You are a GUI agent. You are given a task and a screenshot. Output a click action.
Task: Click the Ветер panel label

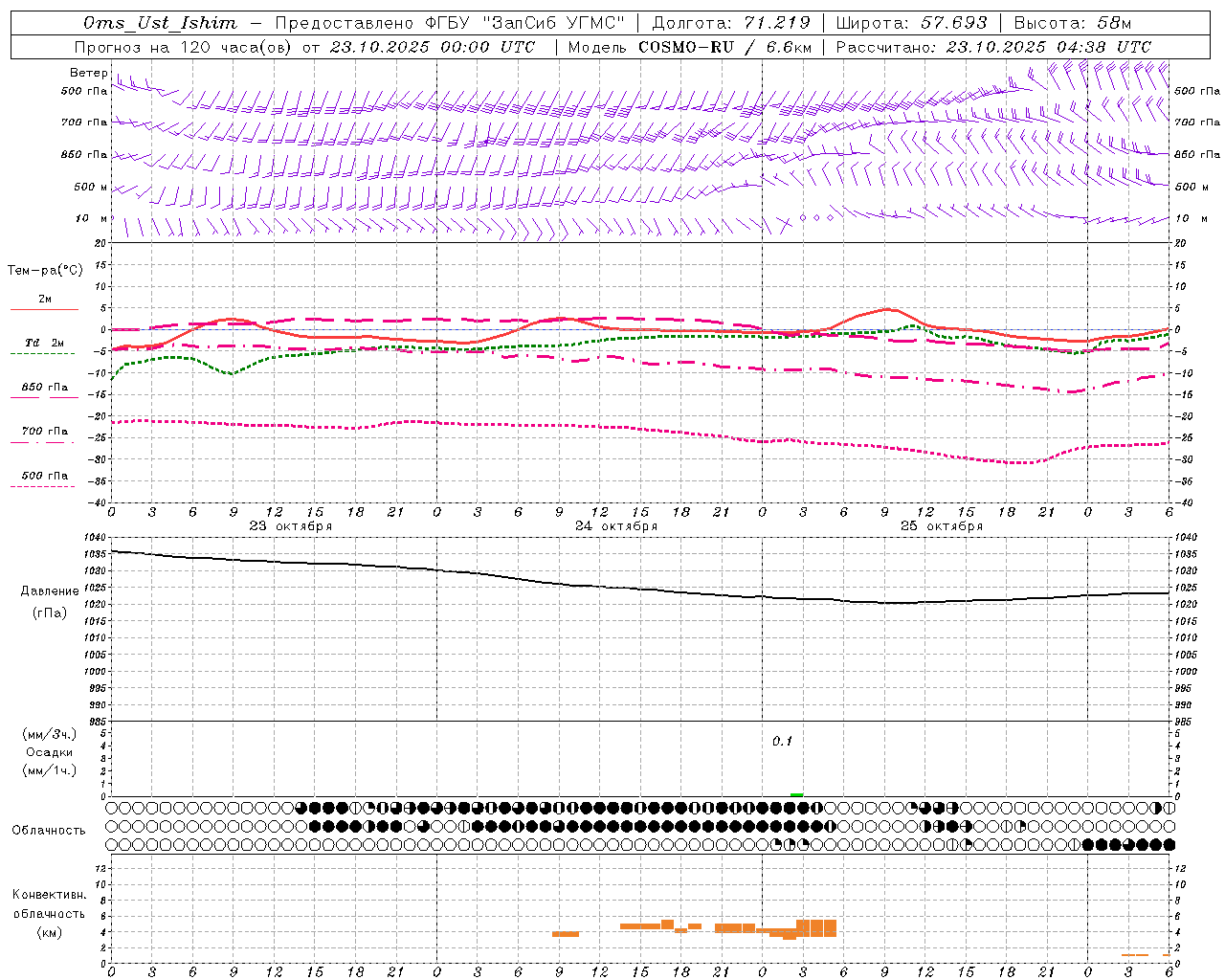coord(88,73)
